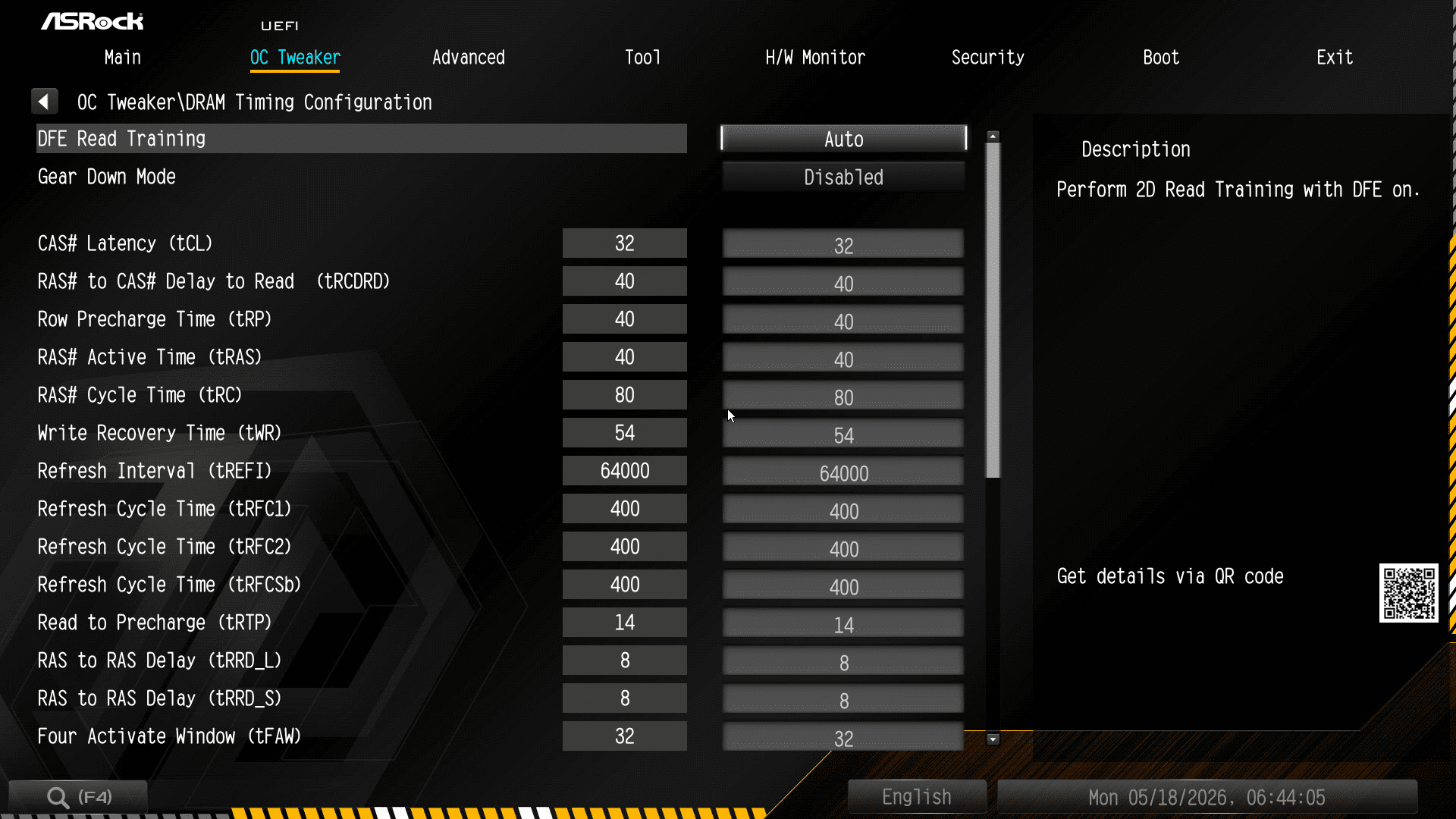Click the ASRock logo
Viewport: 1456px width, 819px height.
(93, 21)
